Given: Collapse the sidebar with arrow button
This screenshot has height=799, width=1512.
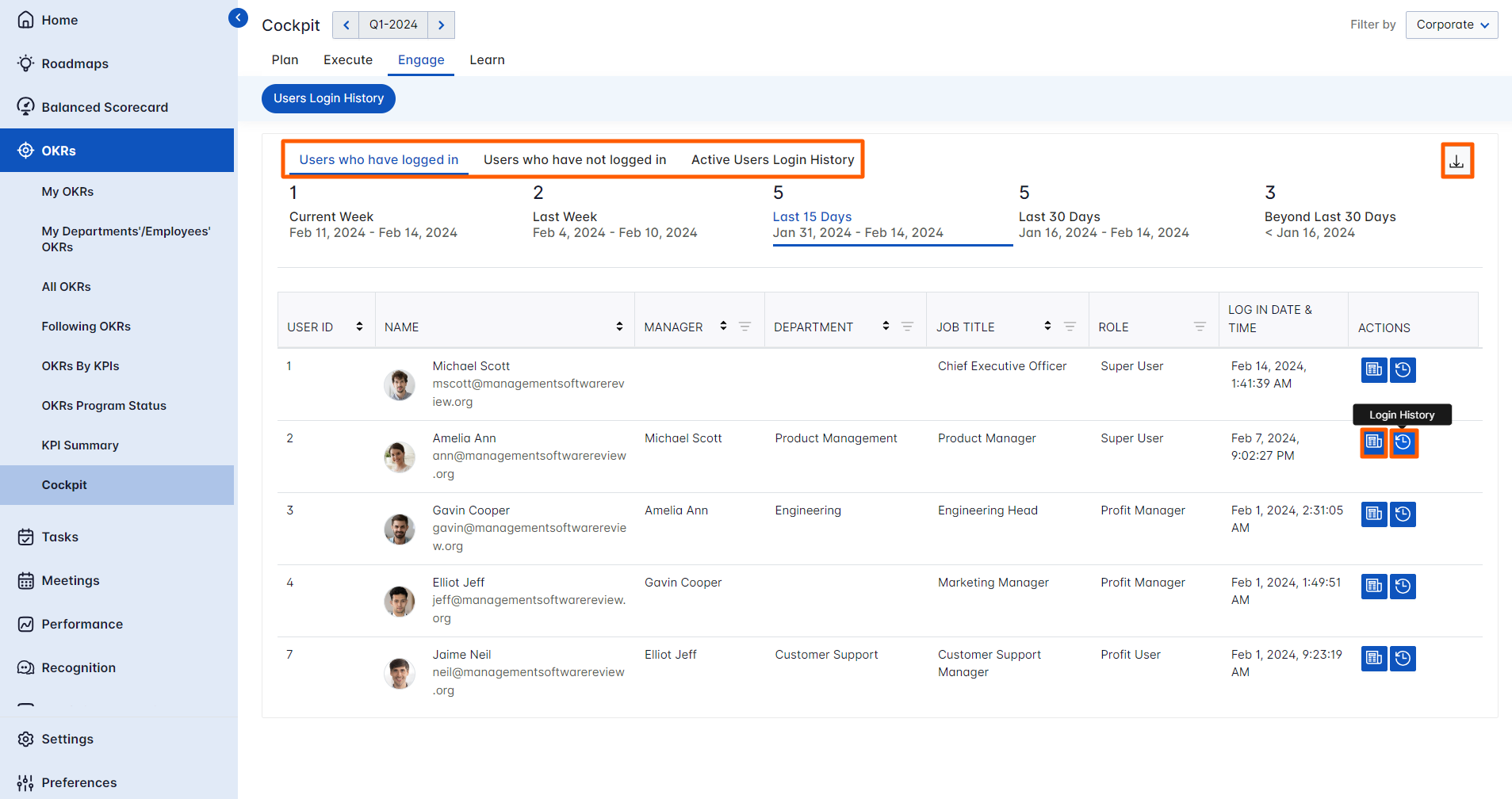Looking at the screenshot, I should [x=238, y=17].
